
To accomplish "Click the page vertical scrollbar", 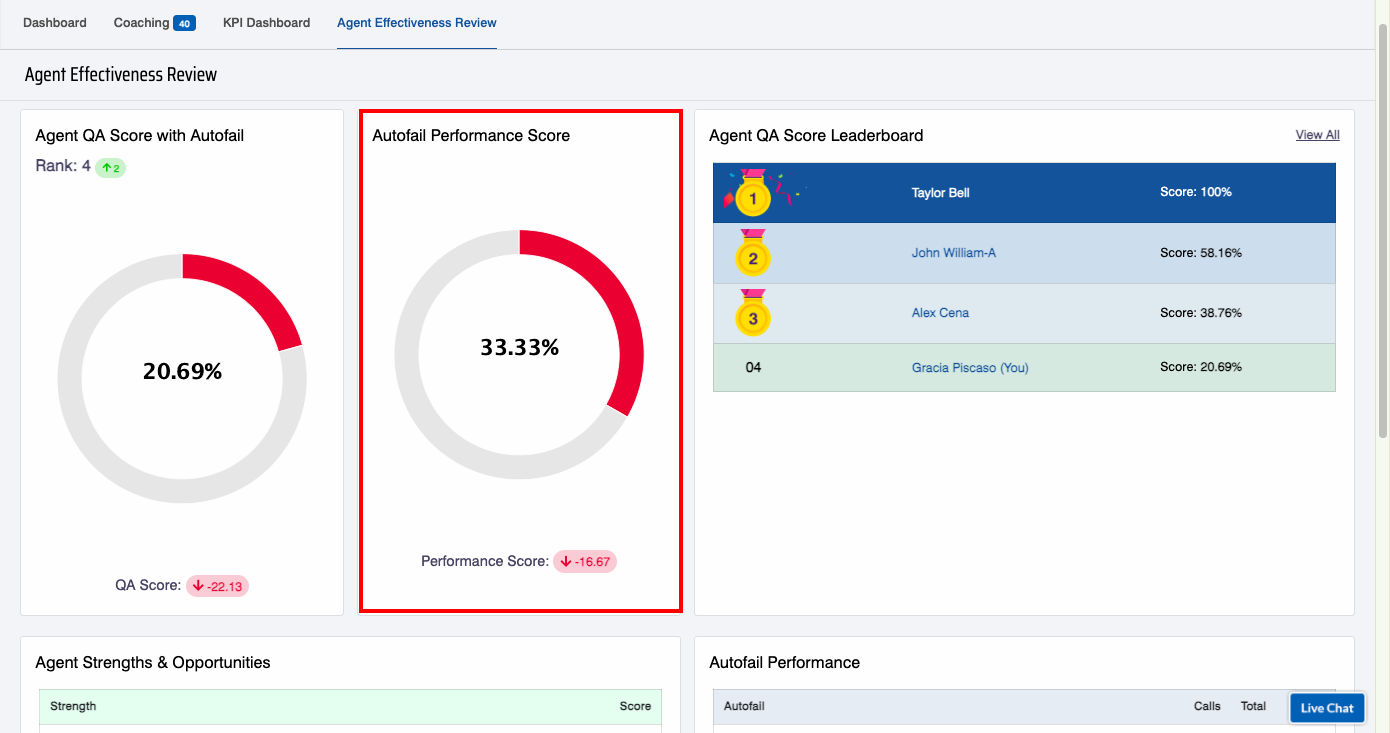I will [x=1382, y=230].
